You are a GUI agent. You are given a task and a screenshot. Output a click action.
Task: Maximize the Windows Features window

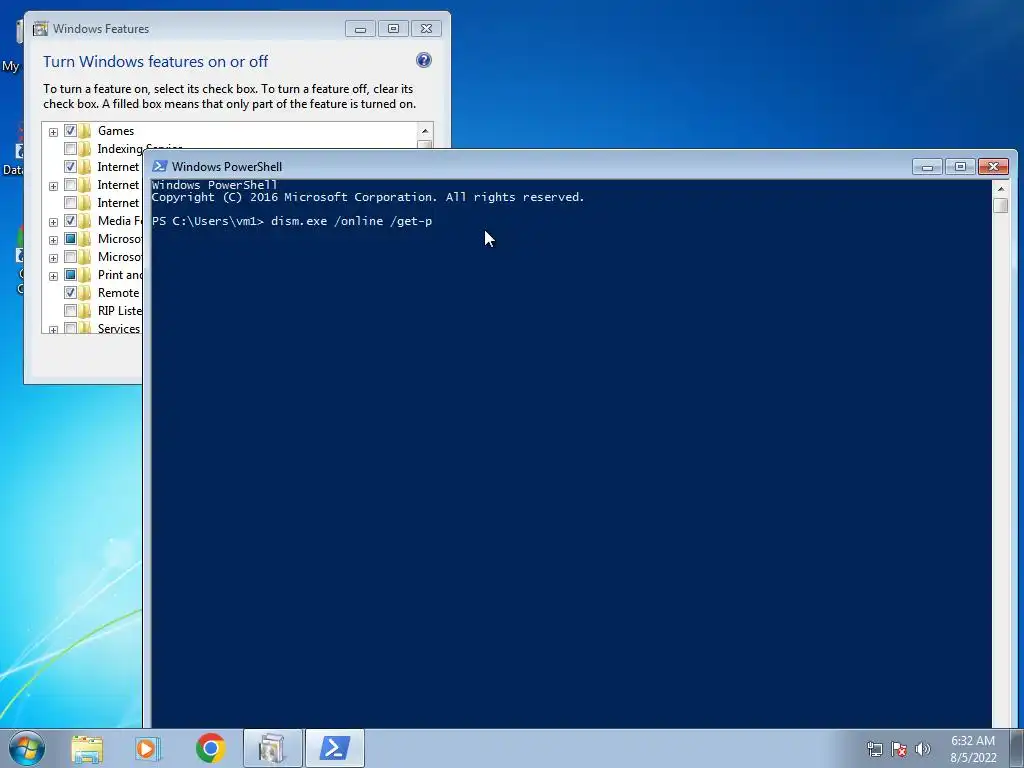pos(393,29)
